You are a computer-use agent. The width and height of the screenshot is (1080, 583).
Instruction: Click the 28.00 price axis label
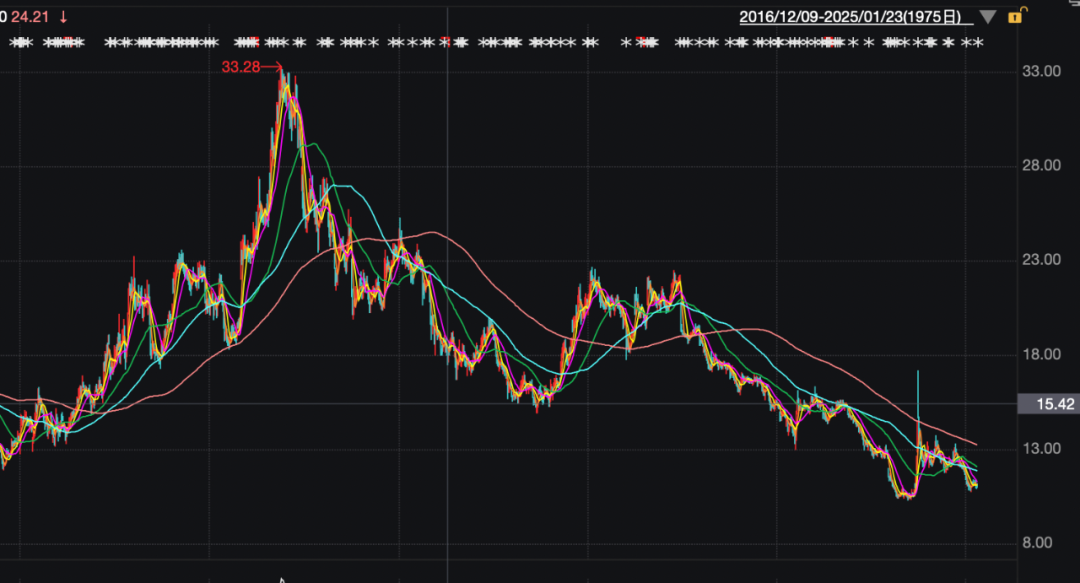[x=1041, y=165]
